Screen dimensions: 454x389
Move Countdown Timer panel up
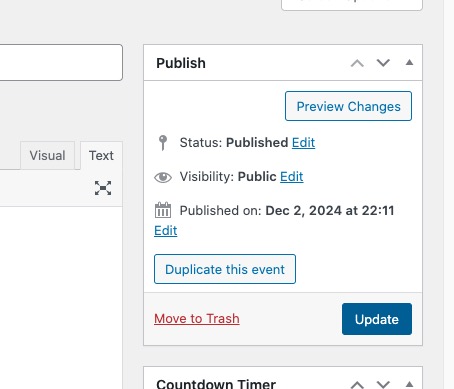tap(357, 384)
